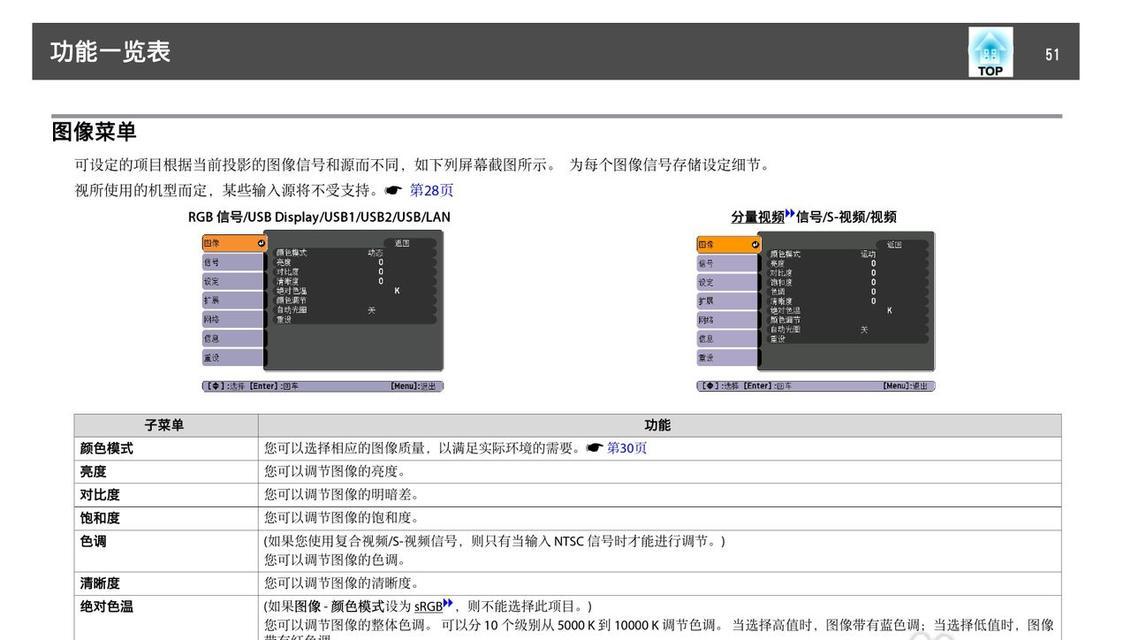Click the RGB menu bottom key guide bar
The width and height of the screenshot is (1131, 640).
pyautogui.click(x=322, y=386)
